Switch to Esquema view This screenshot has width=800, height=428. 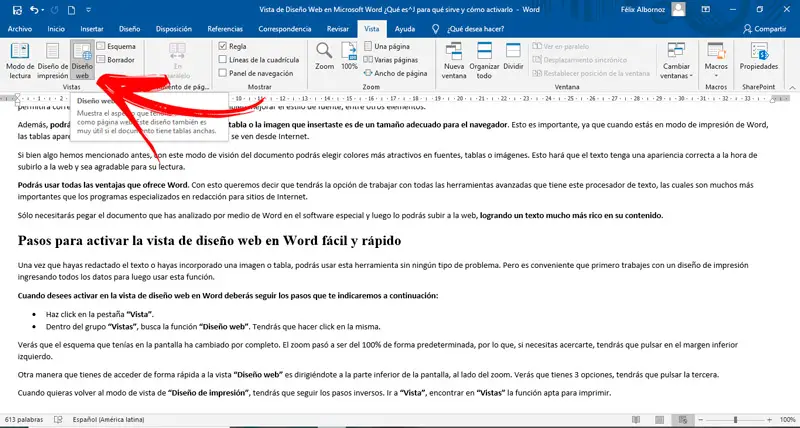[x=116, y=46]
